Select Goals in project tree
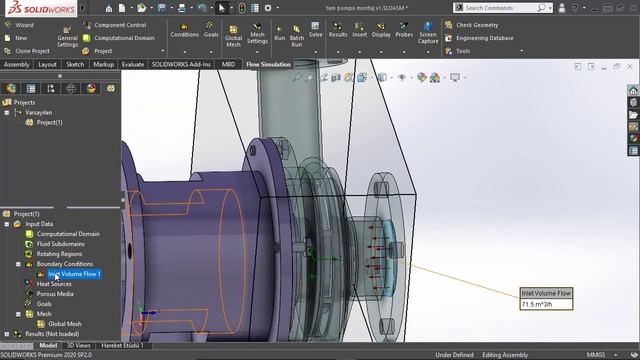Screen dimensions: 640x360 coord(44,304)
